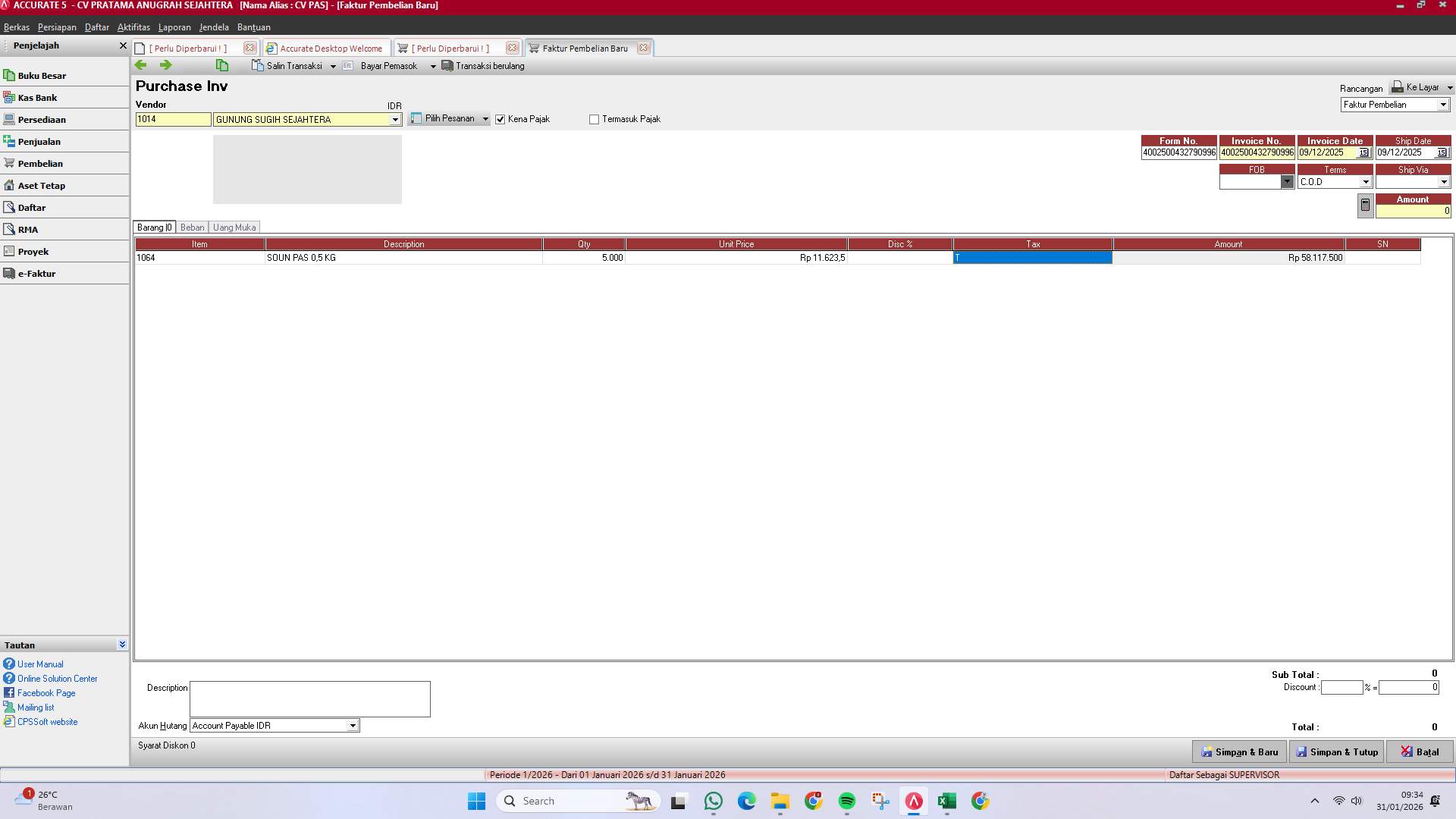Click the Simpan & Tutup button

tap(1337, 752)
